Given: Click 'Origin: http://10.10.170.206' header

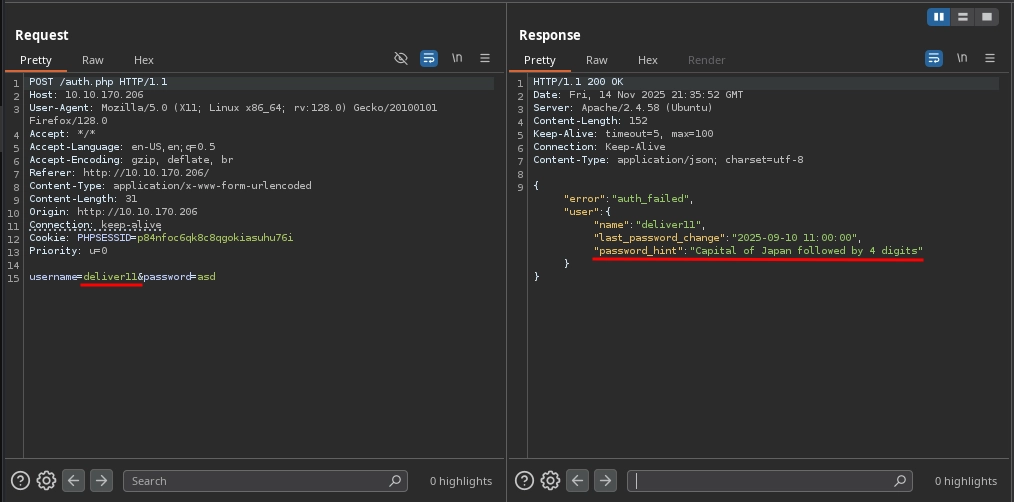Looking at the screenshot, I should 113,212.
